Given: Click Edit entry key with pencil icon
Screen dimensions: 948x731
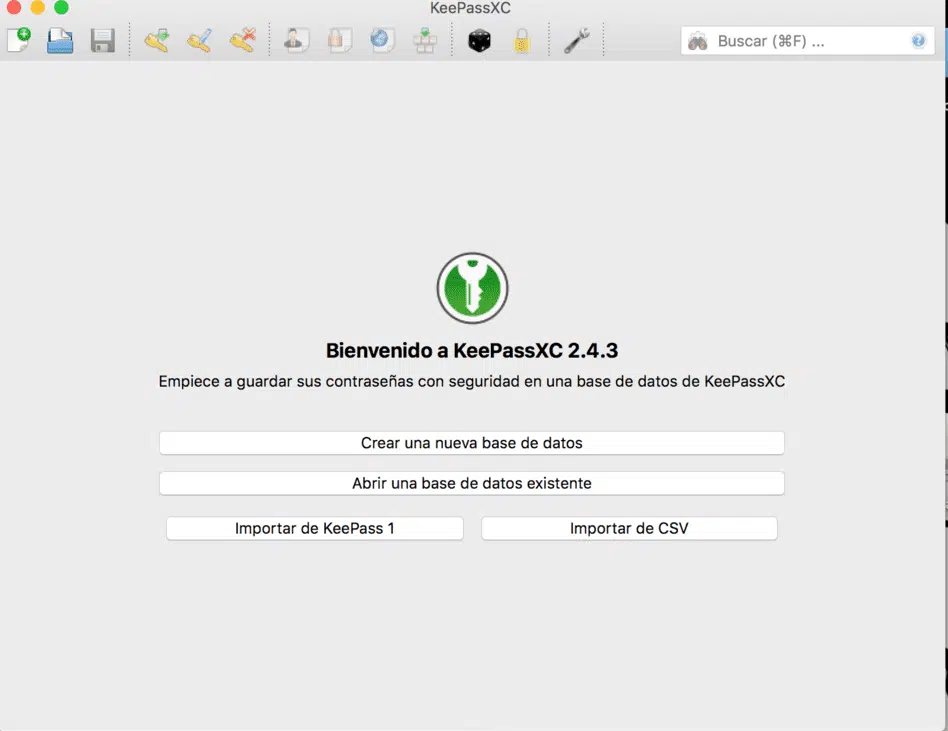Looking at the screenshot, I should point(200,41).
